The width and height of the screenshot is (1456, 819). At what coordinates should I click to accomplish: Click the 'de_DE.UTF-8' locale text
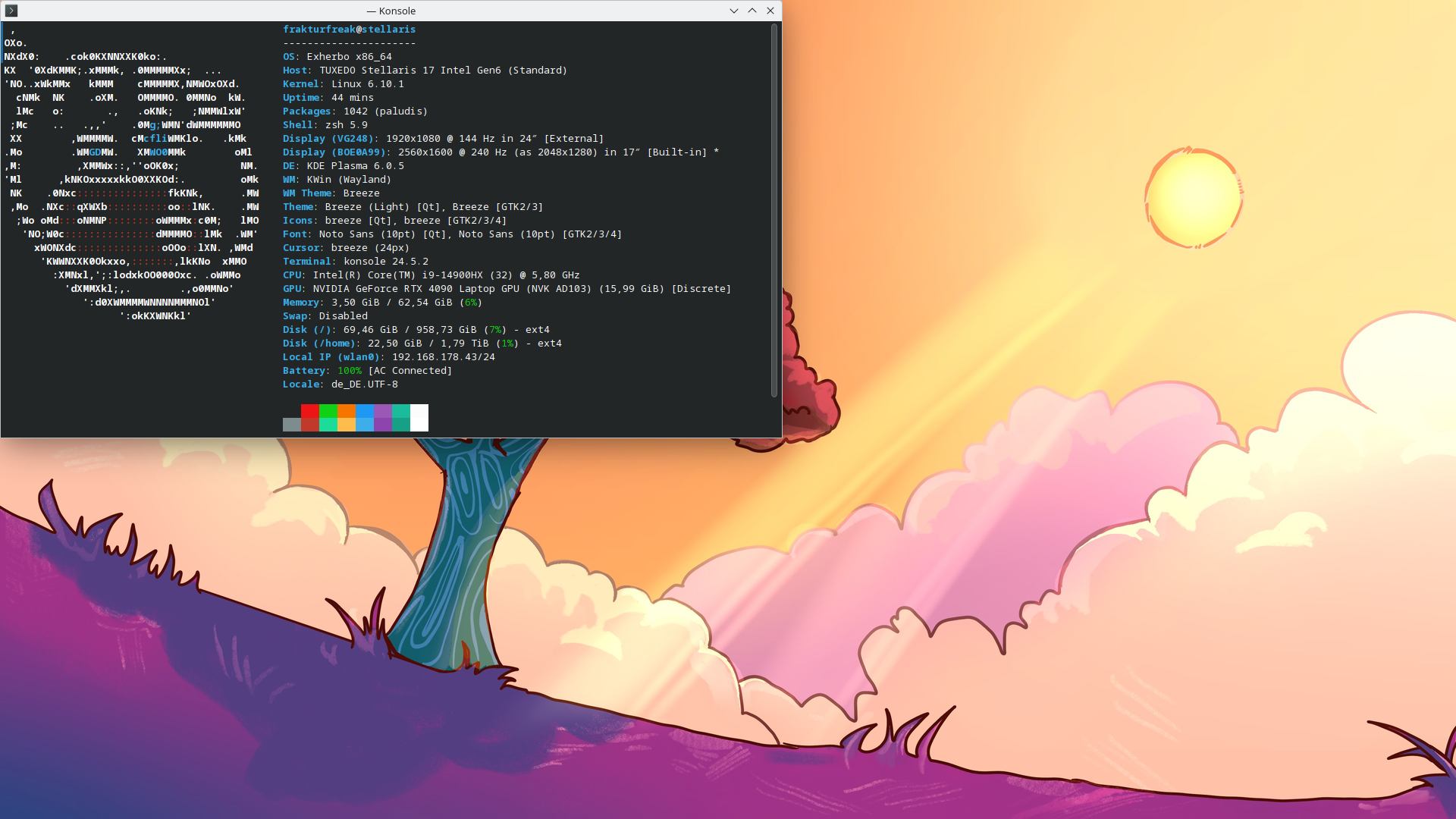point(364,384)
